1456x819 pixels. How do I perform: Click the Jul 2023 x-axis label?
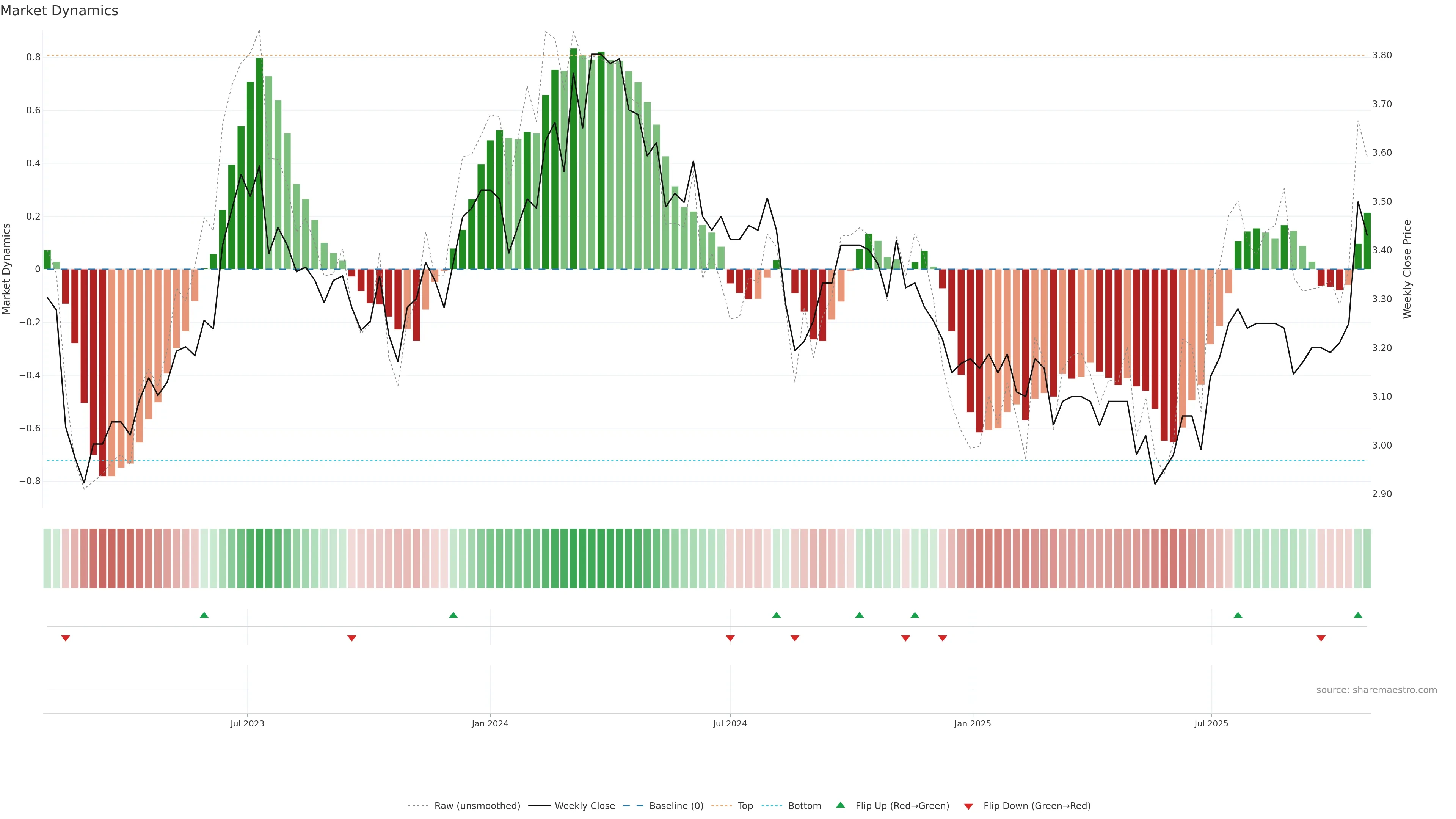pos(247,723)
